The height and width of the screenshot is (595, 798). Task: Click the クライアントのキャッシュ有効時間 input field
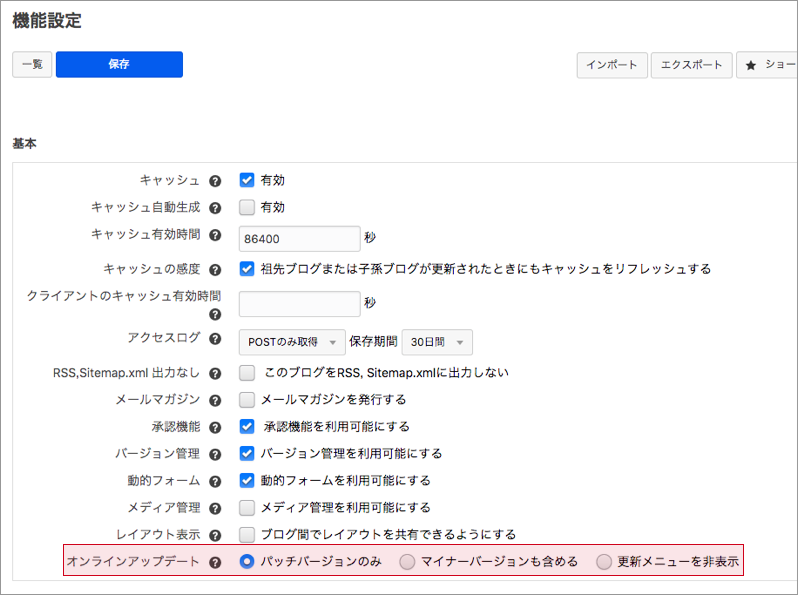point(300,304)
